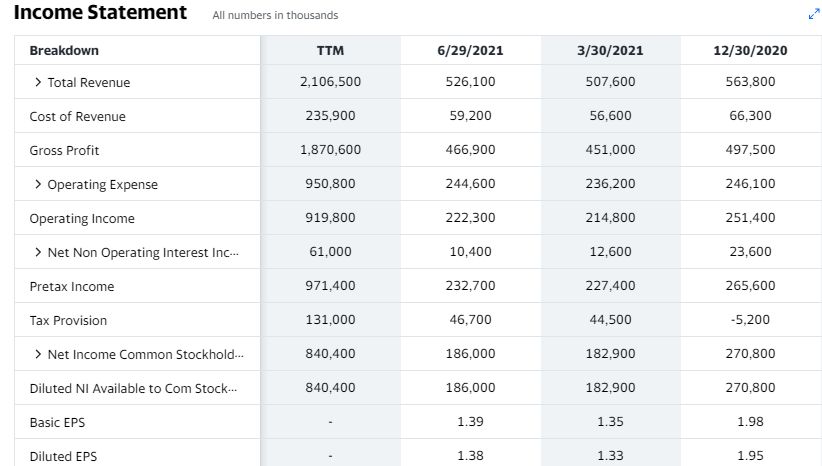
Task: Select the TTM column header
Action: click(330, 50)
